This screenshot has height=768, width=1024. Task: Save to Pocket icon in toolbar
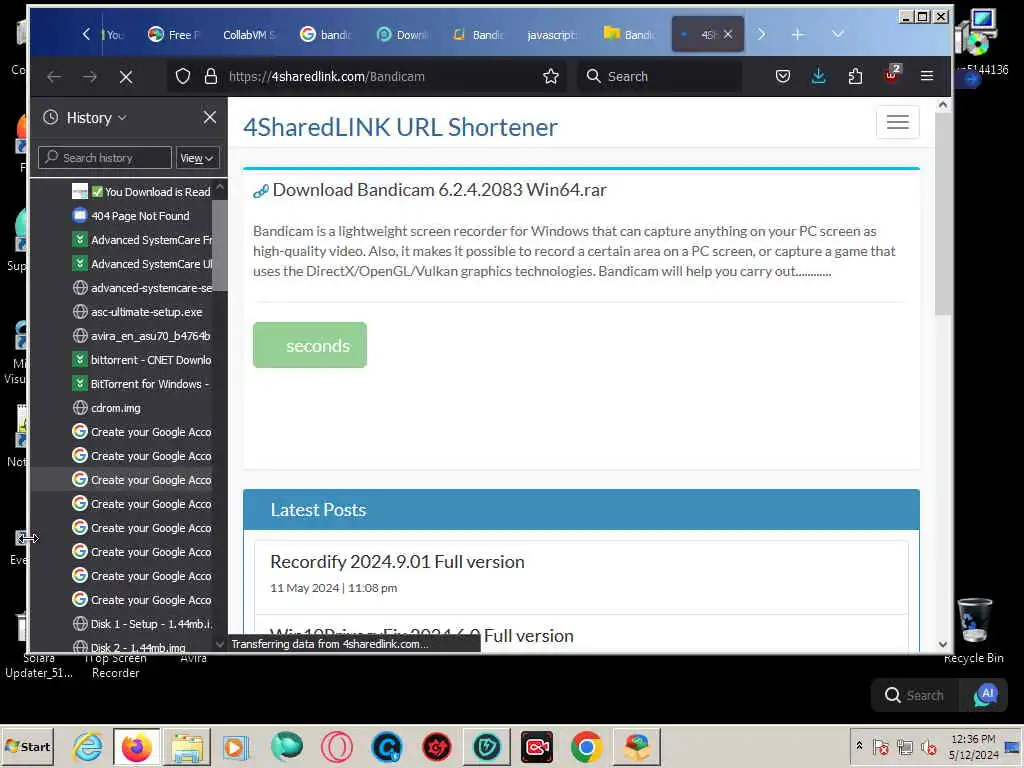[x=782, y=76]
